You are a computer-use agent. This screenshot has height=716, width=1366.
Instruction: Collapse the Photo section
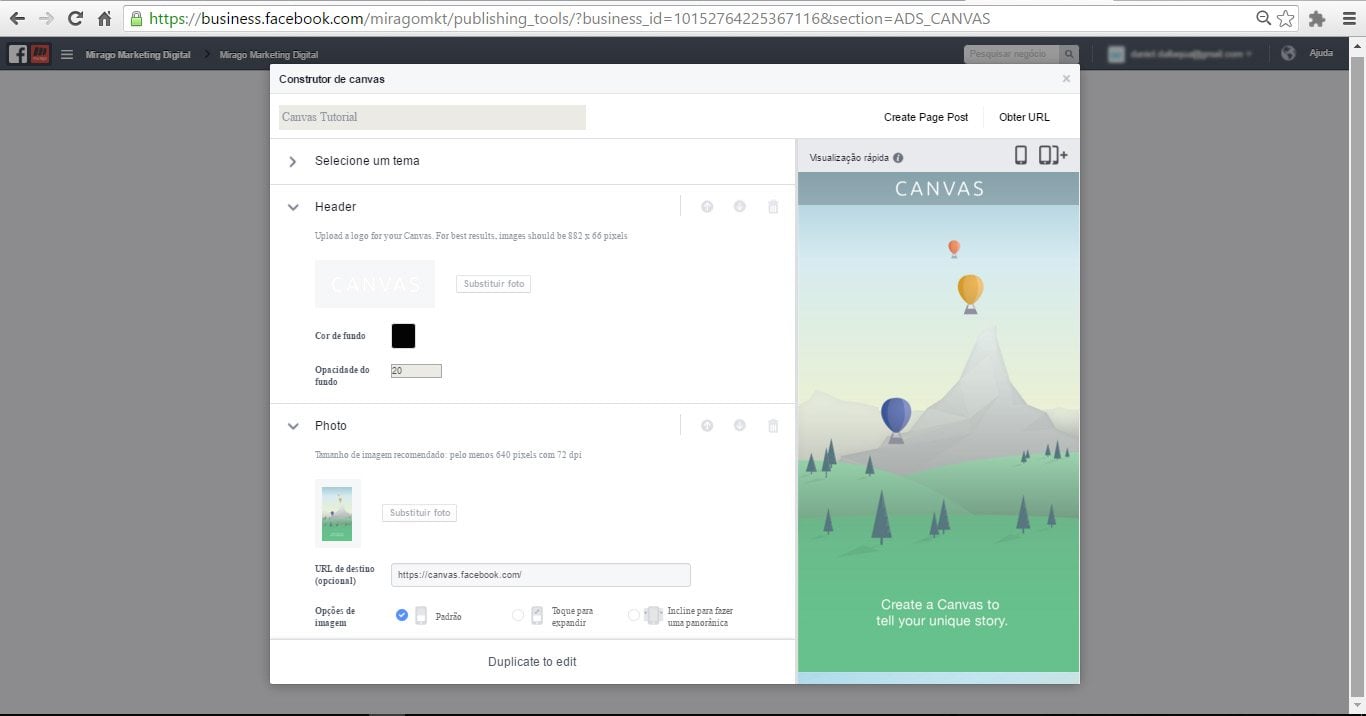click(x=293, y=426)
